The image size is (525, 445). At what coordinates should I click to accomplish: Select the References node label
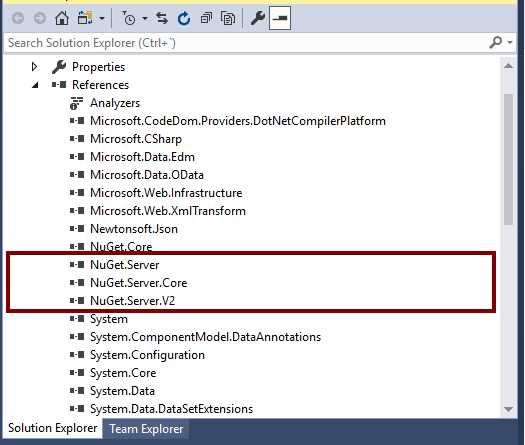tap(100, 85)
